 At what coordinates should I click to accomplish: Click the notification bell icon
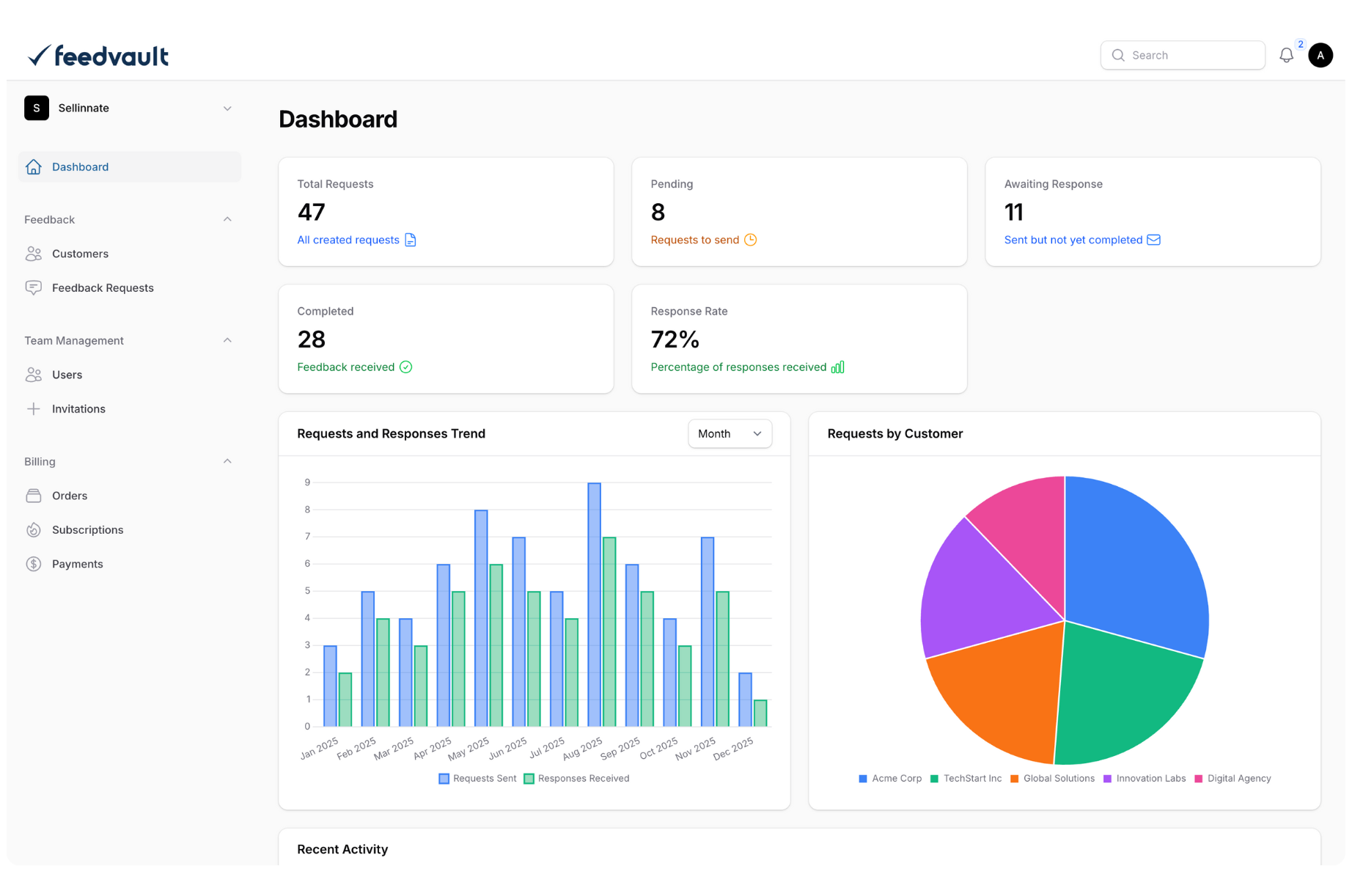[1286, 56]
